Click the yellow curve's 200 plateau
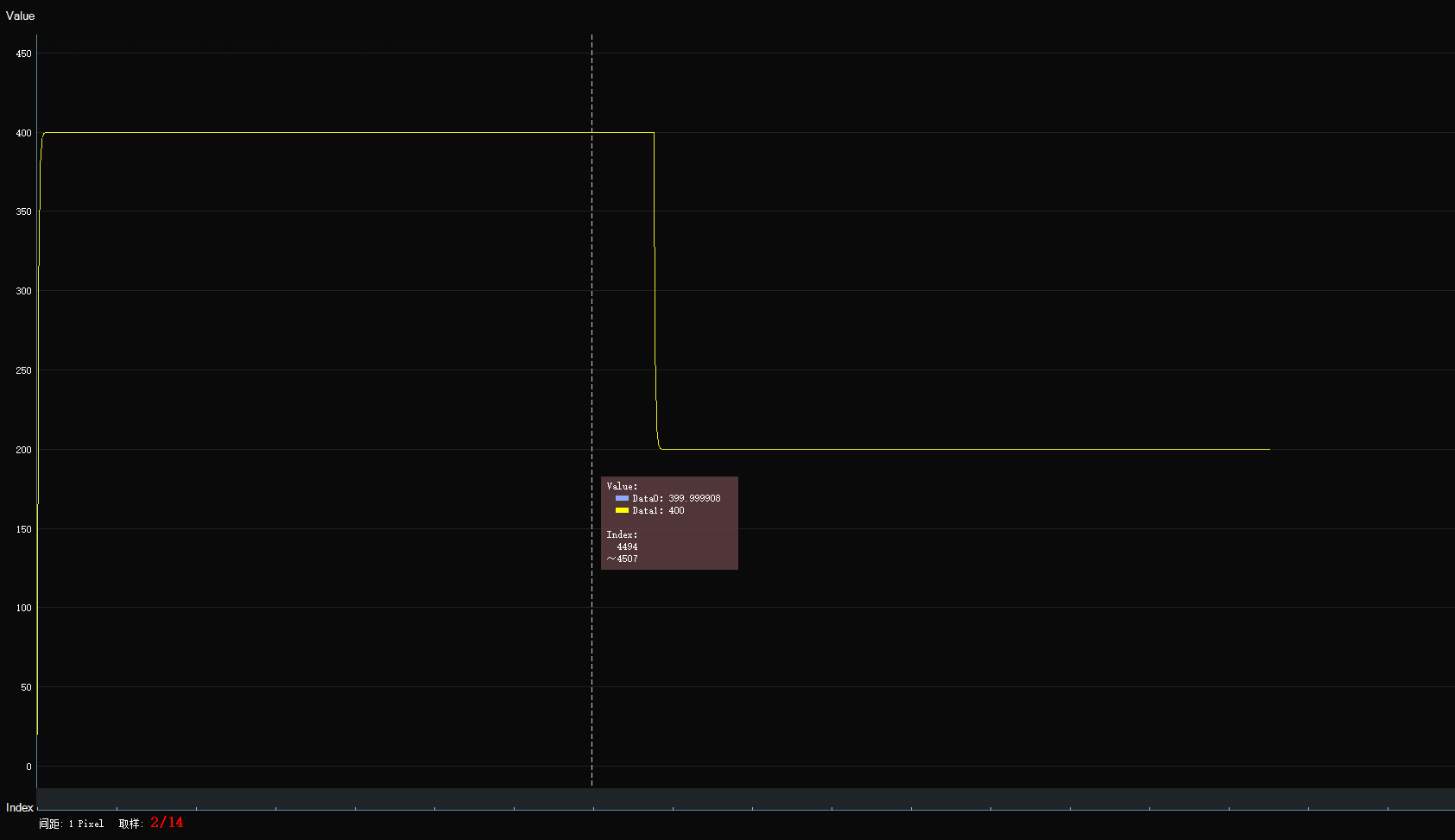 (950, 449)
